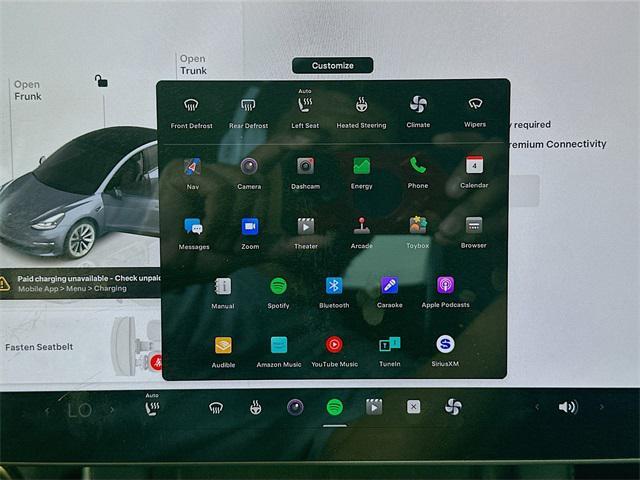This screenshot has height=480, width=640.
Task: Launch Theater from the app grid
Action: [x=306, y=233]
